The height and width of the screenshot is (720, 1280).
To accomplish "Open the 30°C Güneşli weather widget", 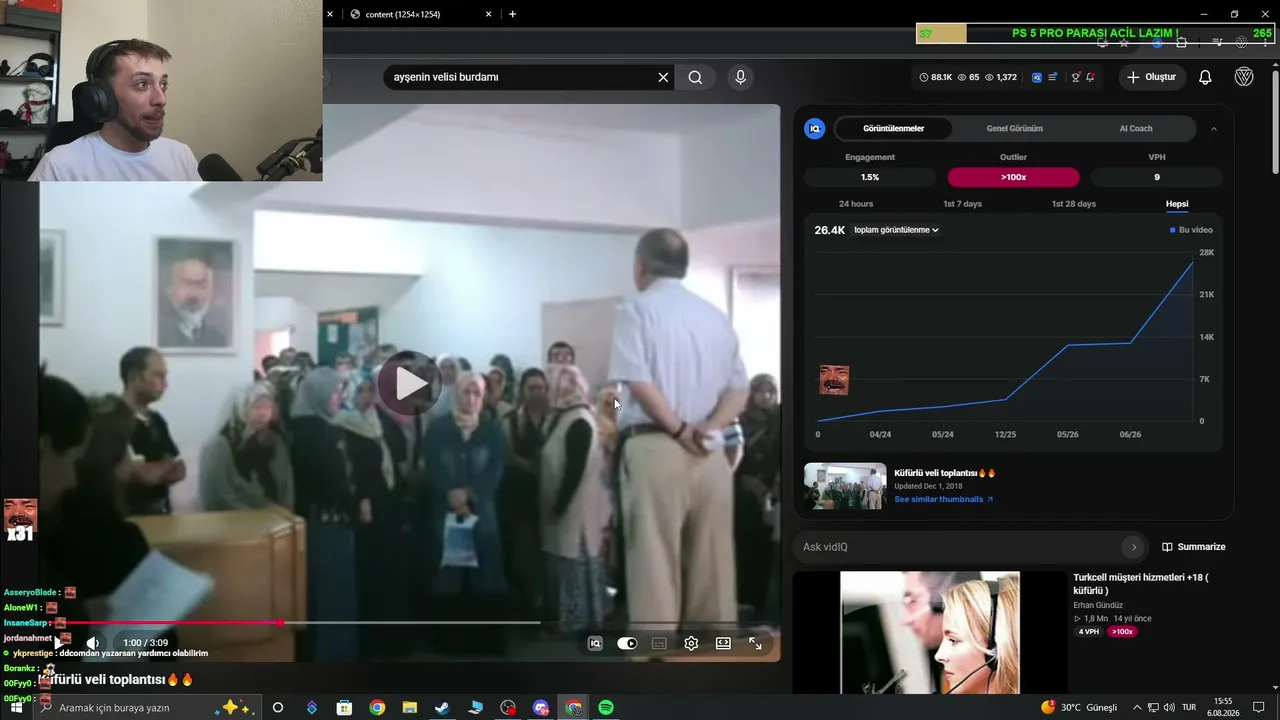I will (x=1080, y=707).
